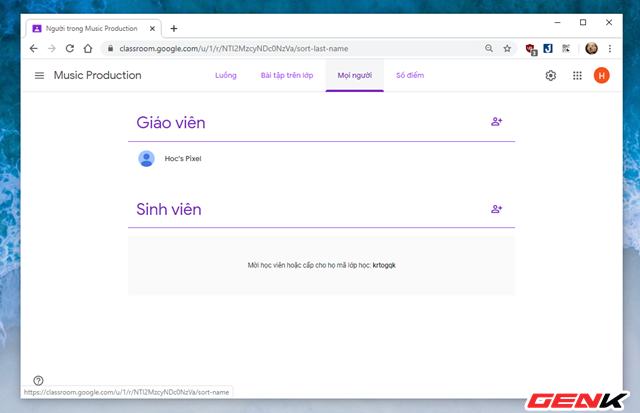Open the main hamburger menu
The width and height of the screenshot is (640, 413).
point(39,75)
